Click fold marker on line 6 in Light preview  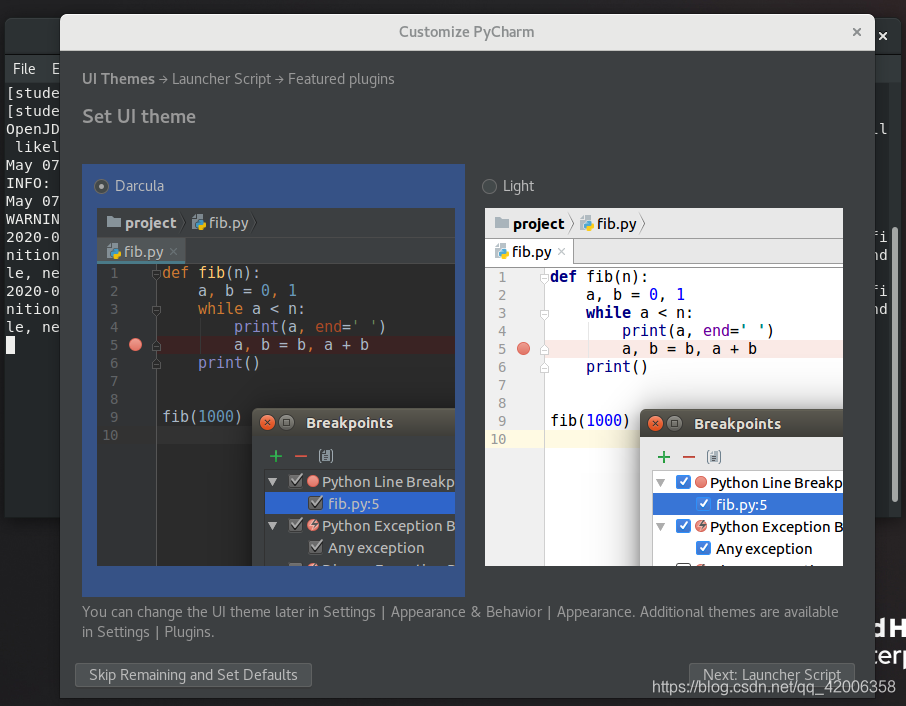click(x=544, y=368)
